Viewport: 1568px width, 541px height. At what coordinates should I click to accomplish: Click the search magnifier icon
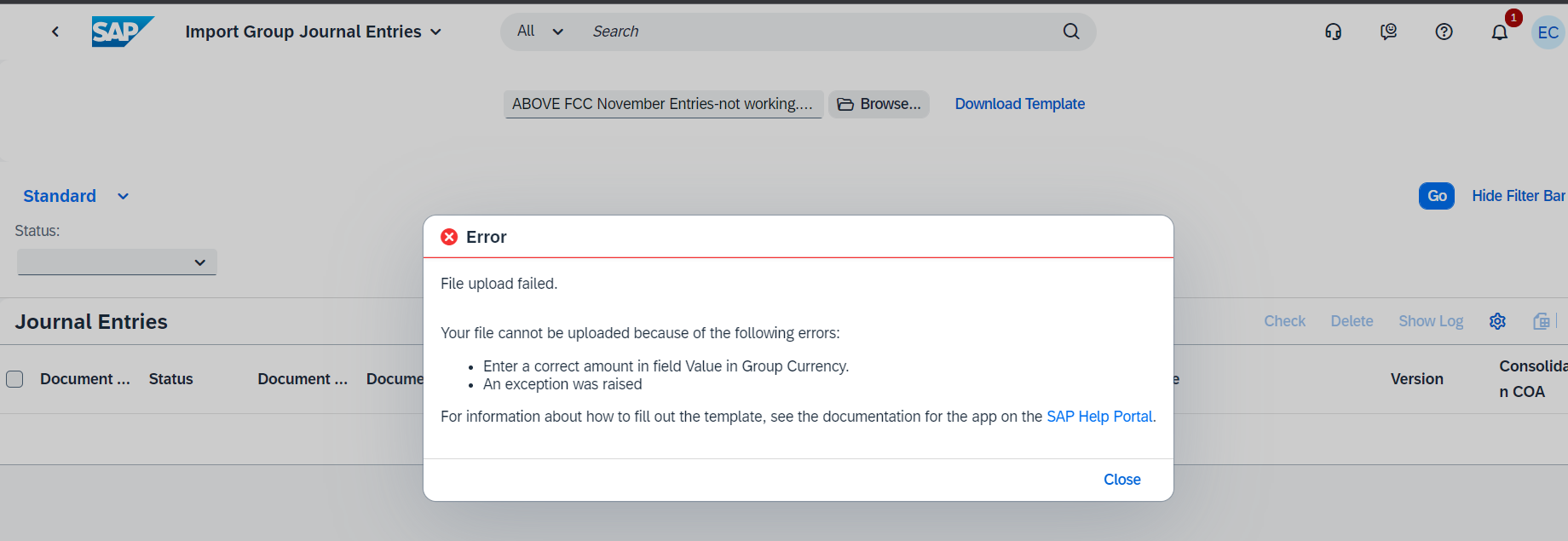(x=1071, y=32)
